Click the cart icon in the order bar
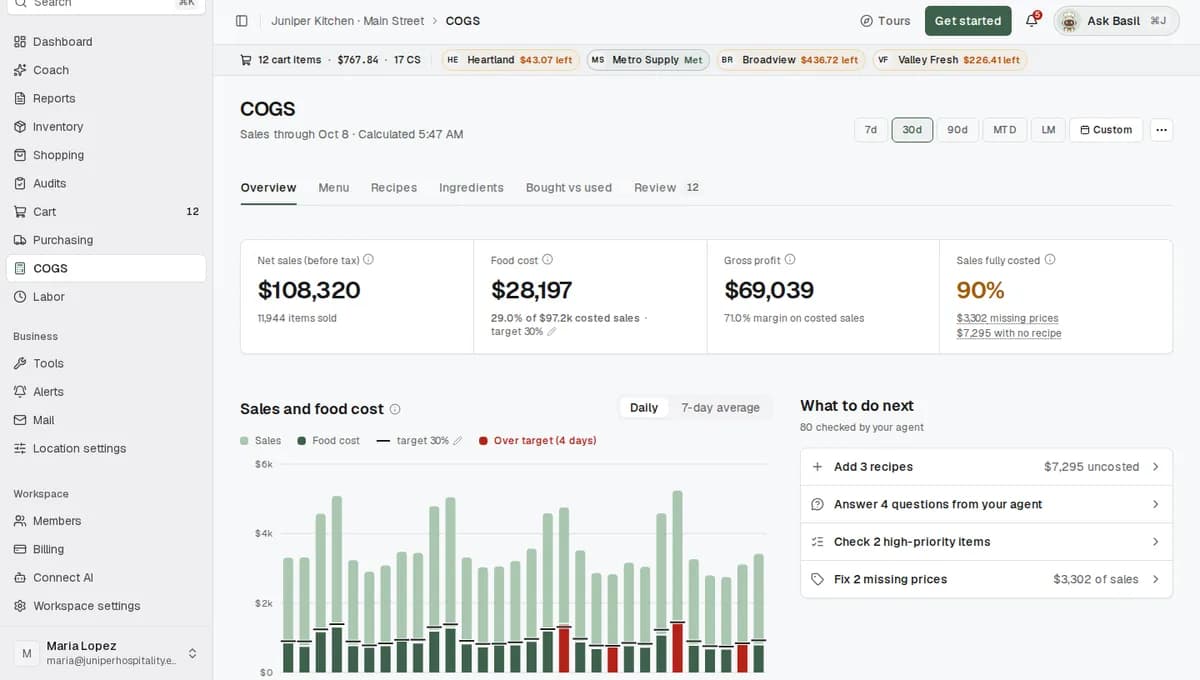This screenshot has width=1200, height=680. [x=246, y=60]
